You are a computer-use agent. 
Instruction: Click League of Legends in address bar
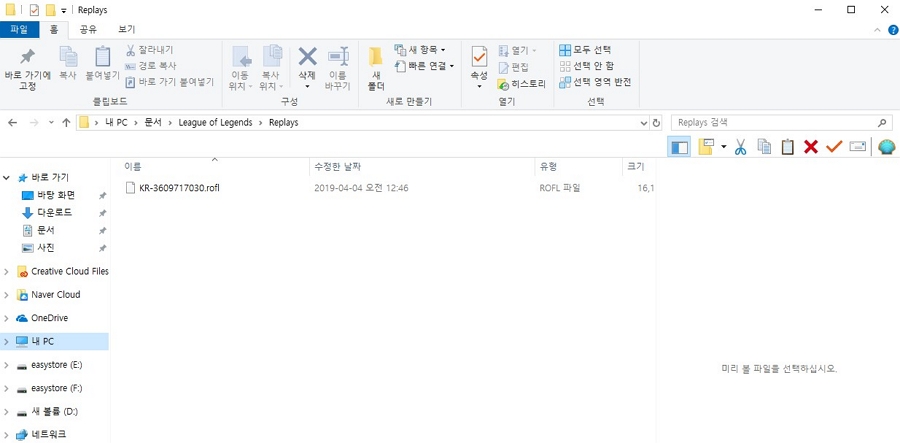coord(215,122)
